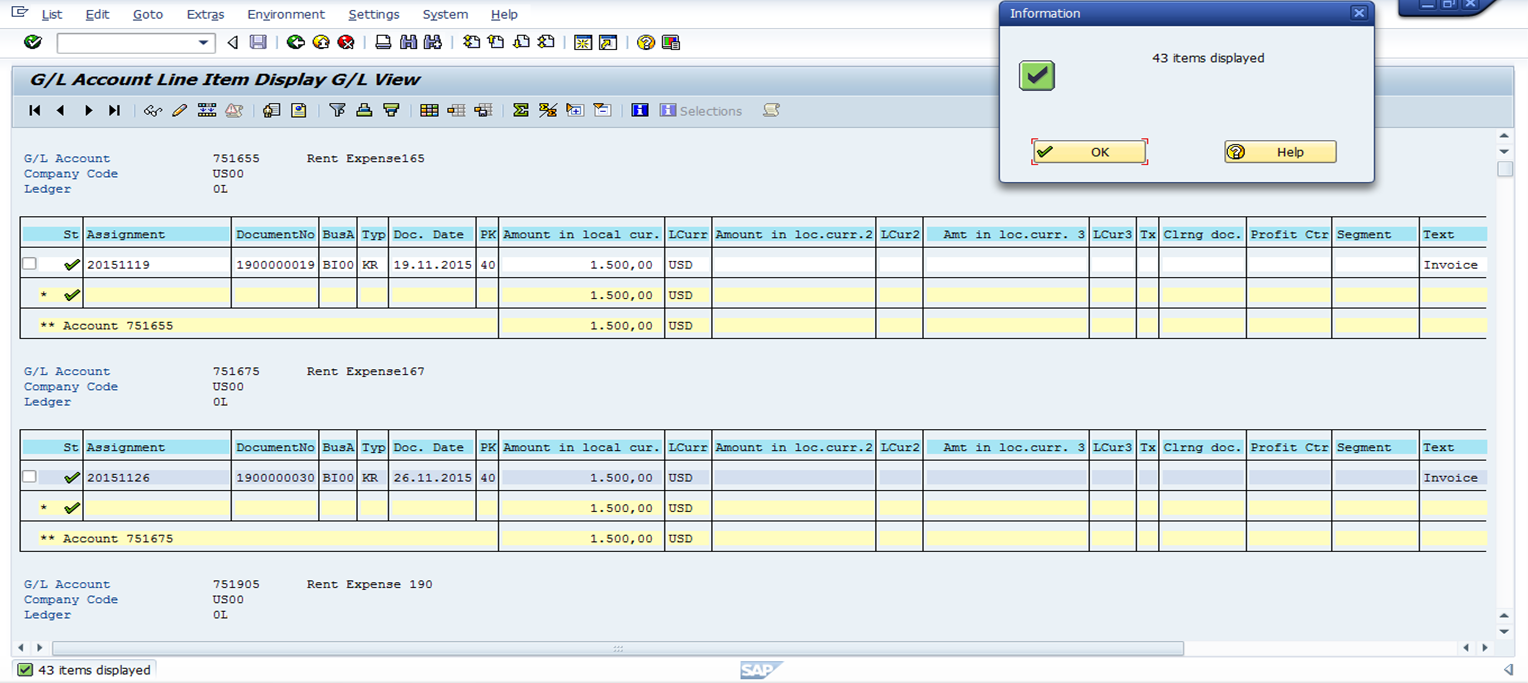Display totals using the Sigma icon
1528x683 pixels.
[521, 110]
